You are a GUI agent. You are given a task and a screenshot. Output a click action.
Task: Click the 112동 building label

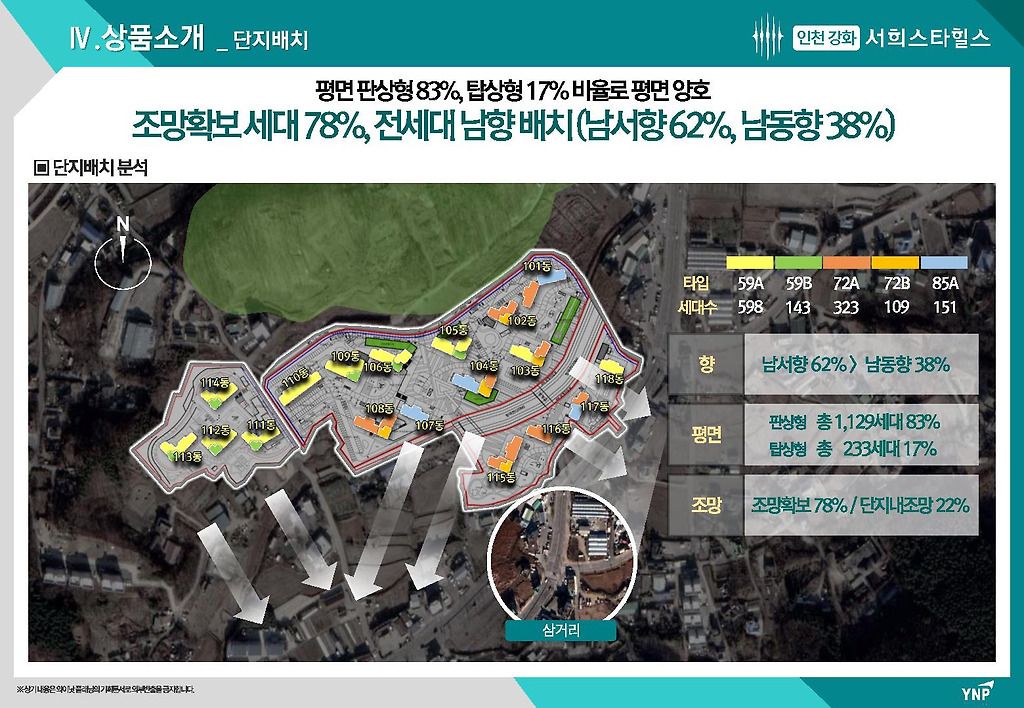point(216,430)
